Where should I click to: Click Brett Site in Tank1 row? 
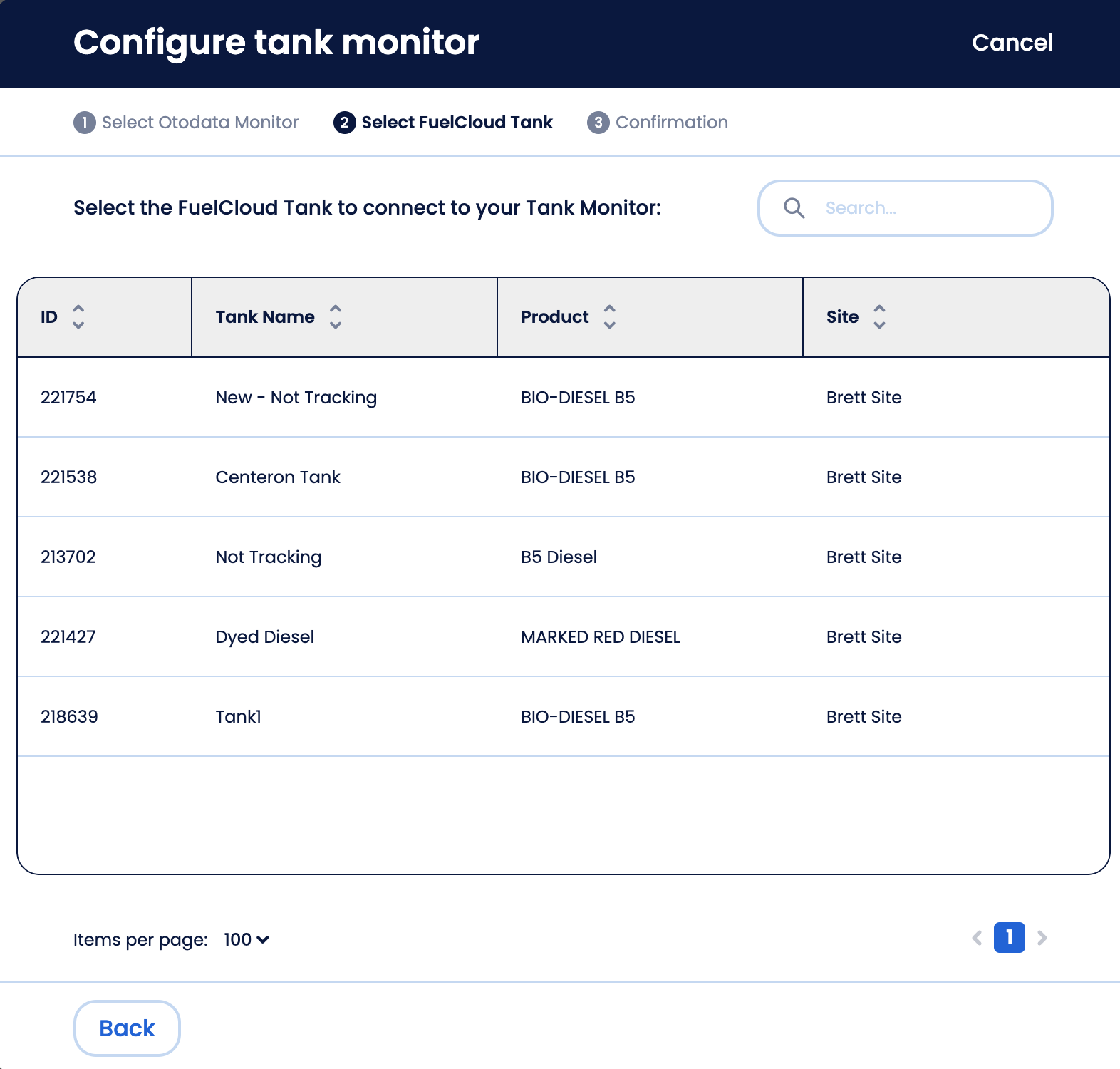[x=864, y=717]
